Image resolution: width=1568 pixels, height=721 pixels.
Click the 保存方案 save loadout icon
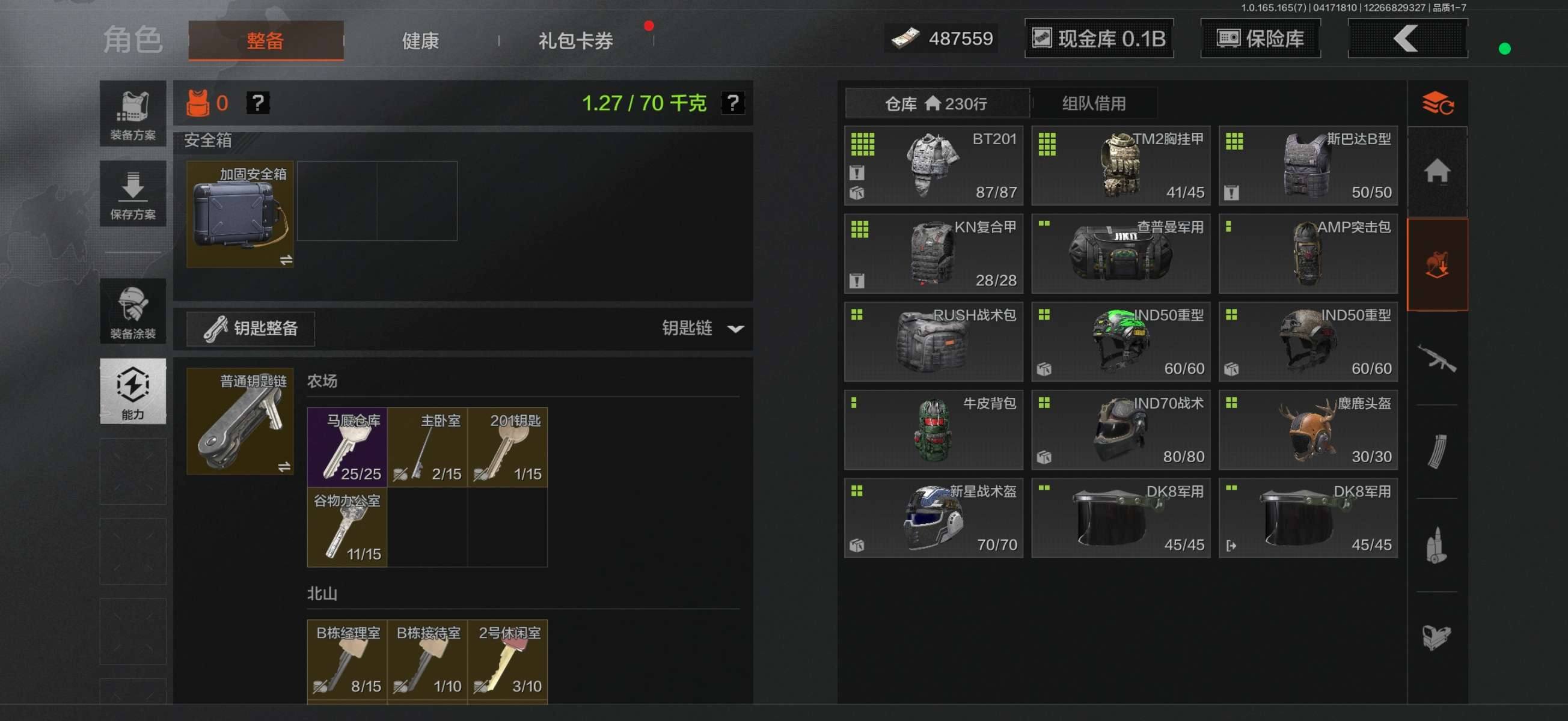(133, 194)
